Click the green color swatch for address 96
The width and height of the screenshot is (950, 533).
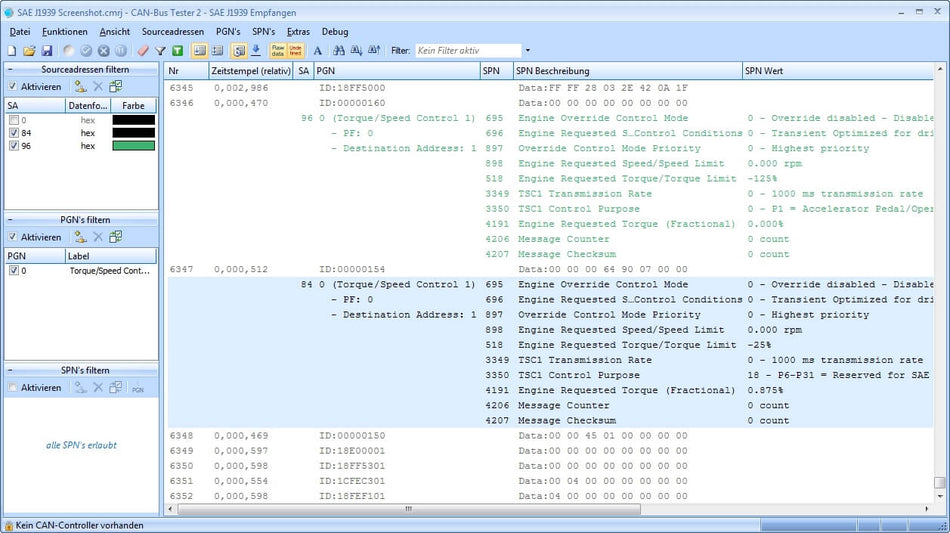click(133, 146)
